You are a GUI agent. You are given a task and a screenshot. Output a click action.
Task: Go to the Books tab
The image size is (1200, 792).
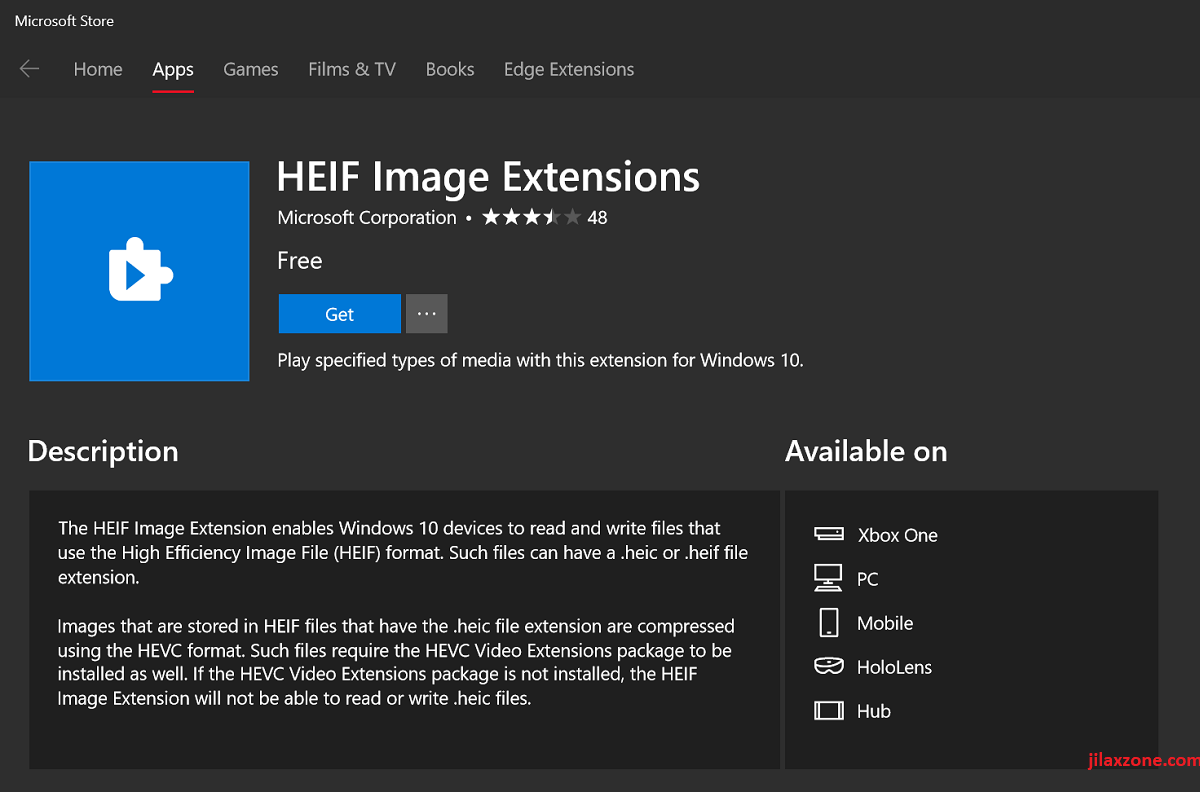(450, 69)
